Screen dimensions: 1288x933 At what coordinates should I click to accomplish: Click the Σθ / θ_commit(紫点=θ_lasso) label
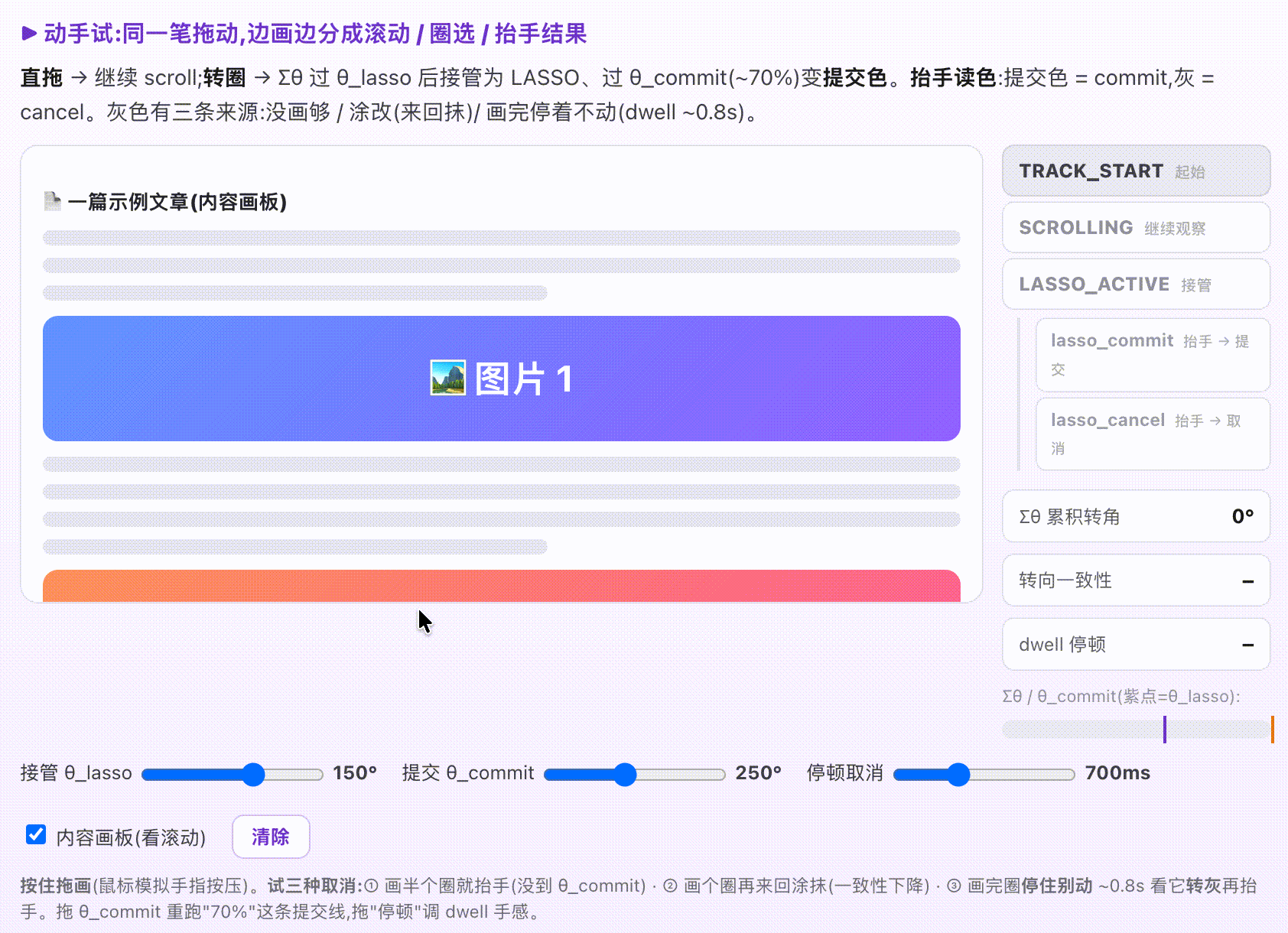click(1121, 697)
